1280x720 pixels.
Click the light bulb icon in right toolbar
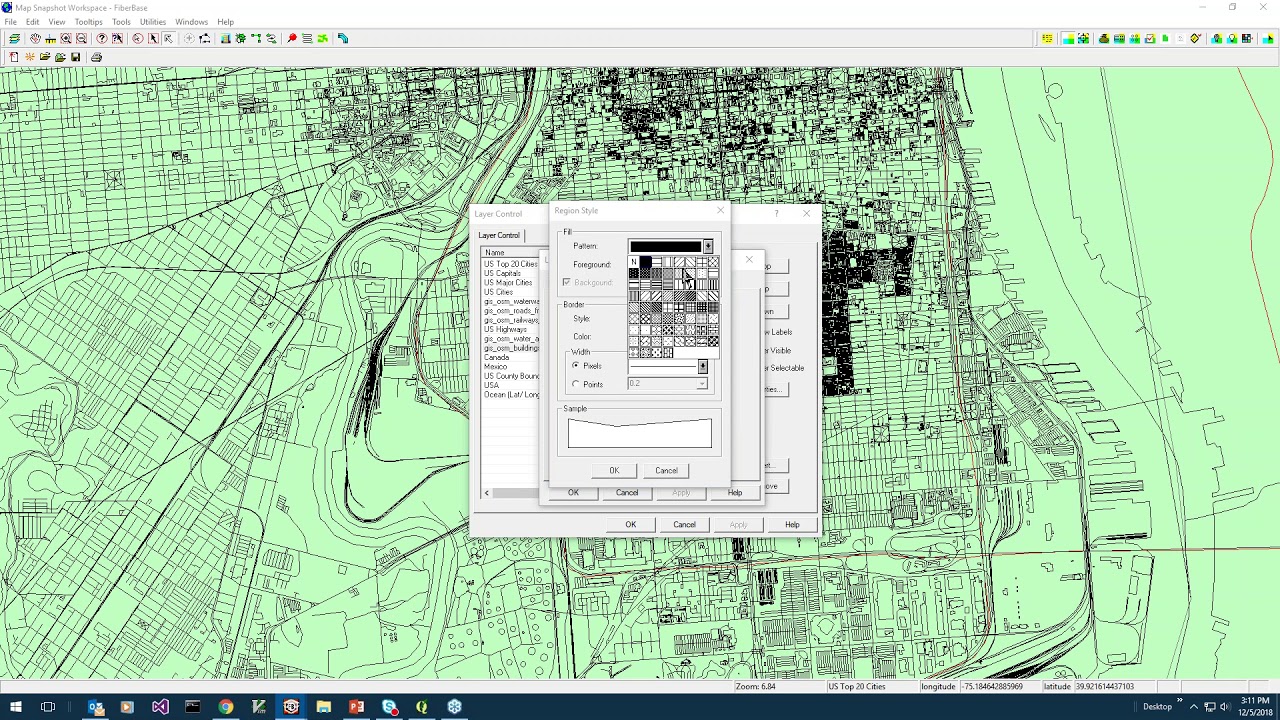point(1232,38)
